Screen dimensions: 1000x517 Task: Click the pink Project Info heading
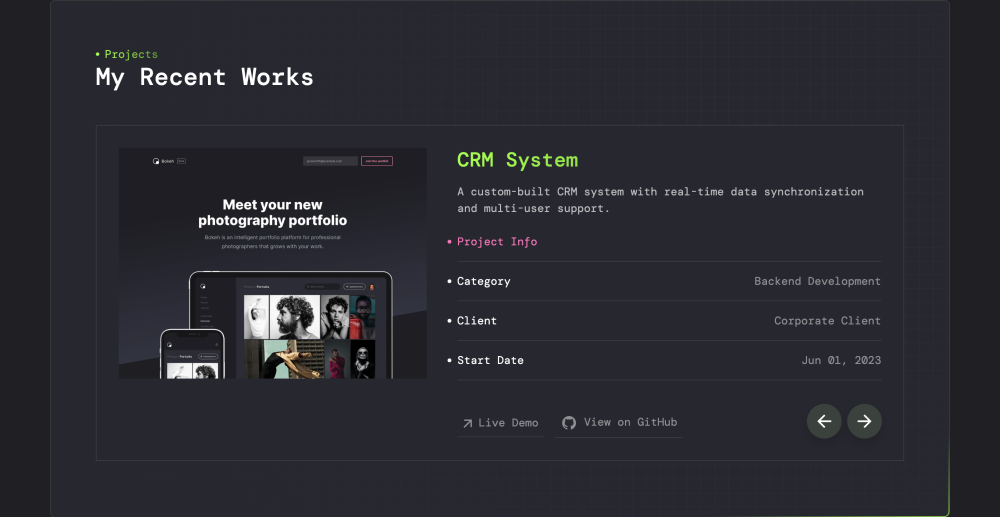pos(497,242)
